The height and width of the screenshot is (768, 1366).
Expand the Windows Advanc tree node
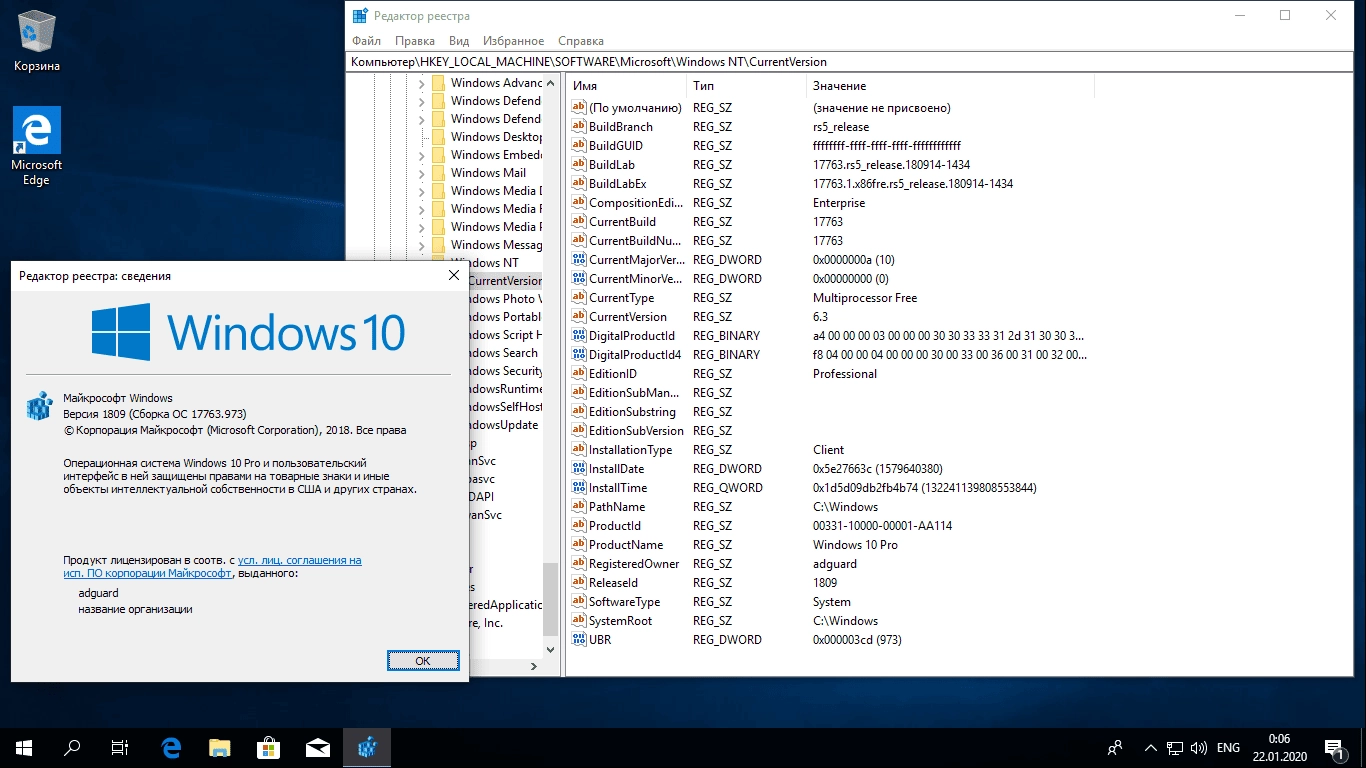421,84
